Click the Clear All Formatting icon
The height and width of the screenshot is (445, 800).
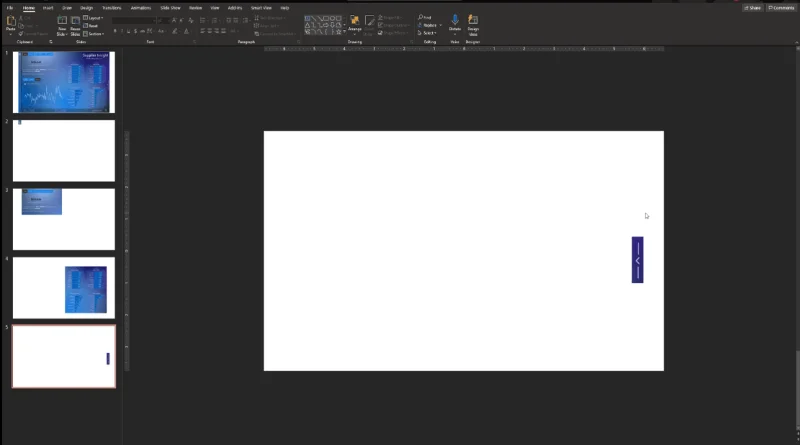pos(191,20)
